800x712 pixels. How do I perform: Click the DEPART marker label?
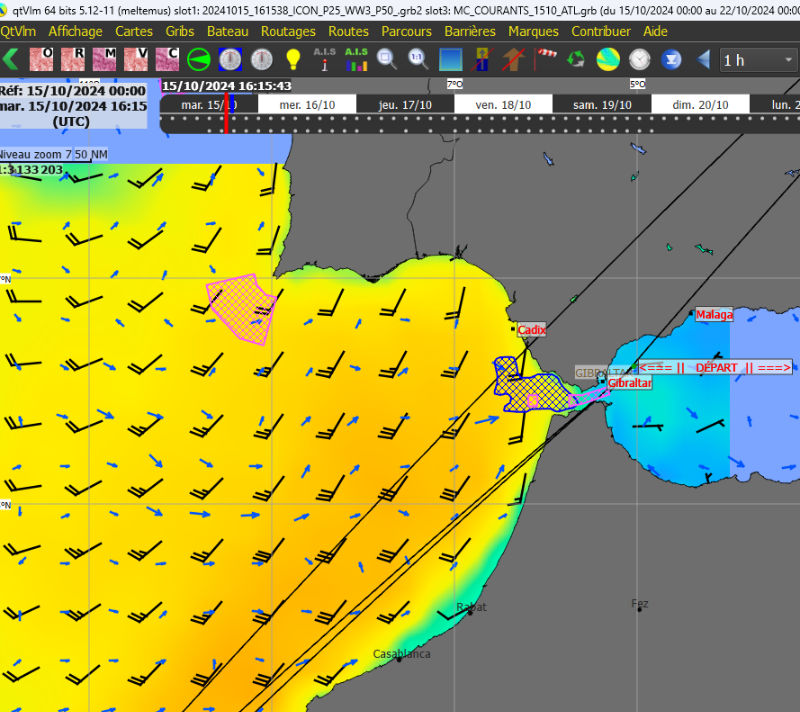(716, 367)
